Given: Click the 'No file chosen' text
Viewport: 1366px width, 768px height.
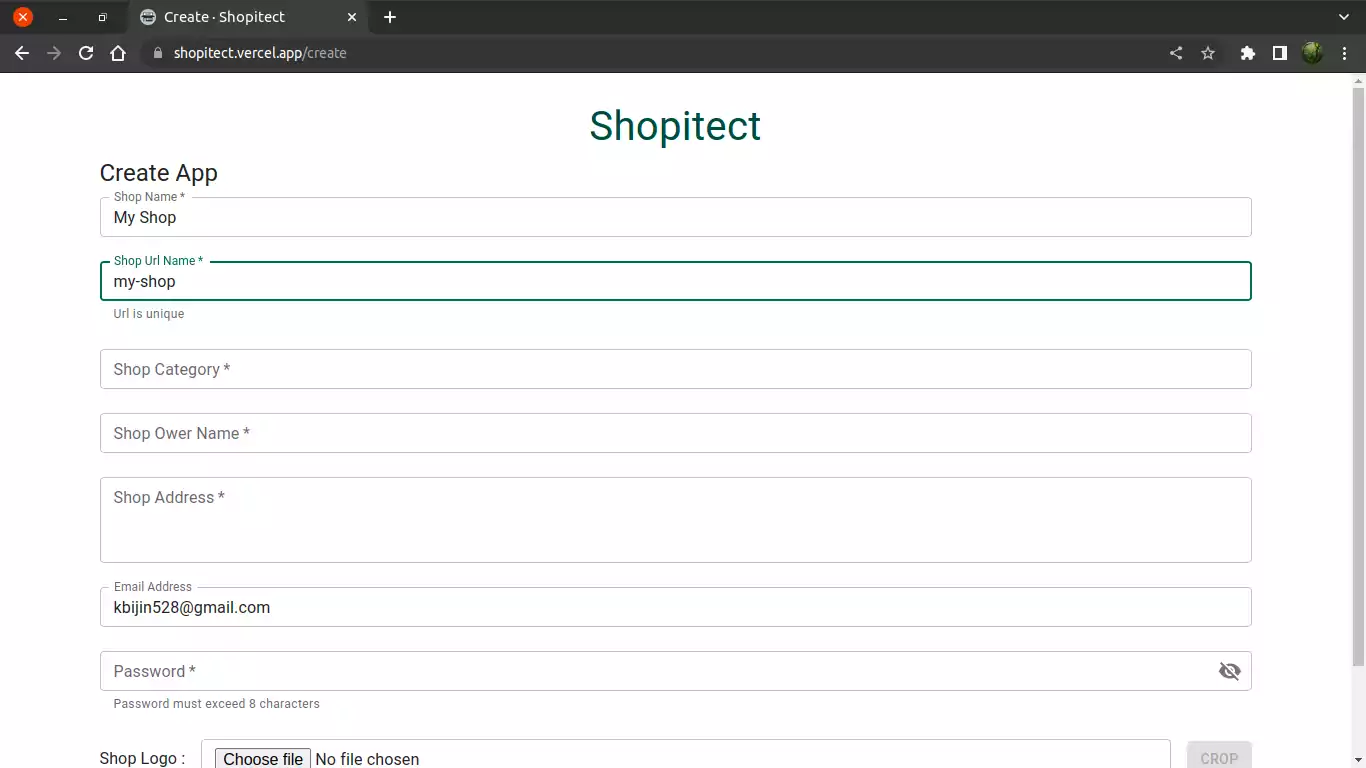Looking at the screenshot, I should click(x=367, y=759).
